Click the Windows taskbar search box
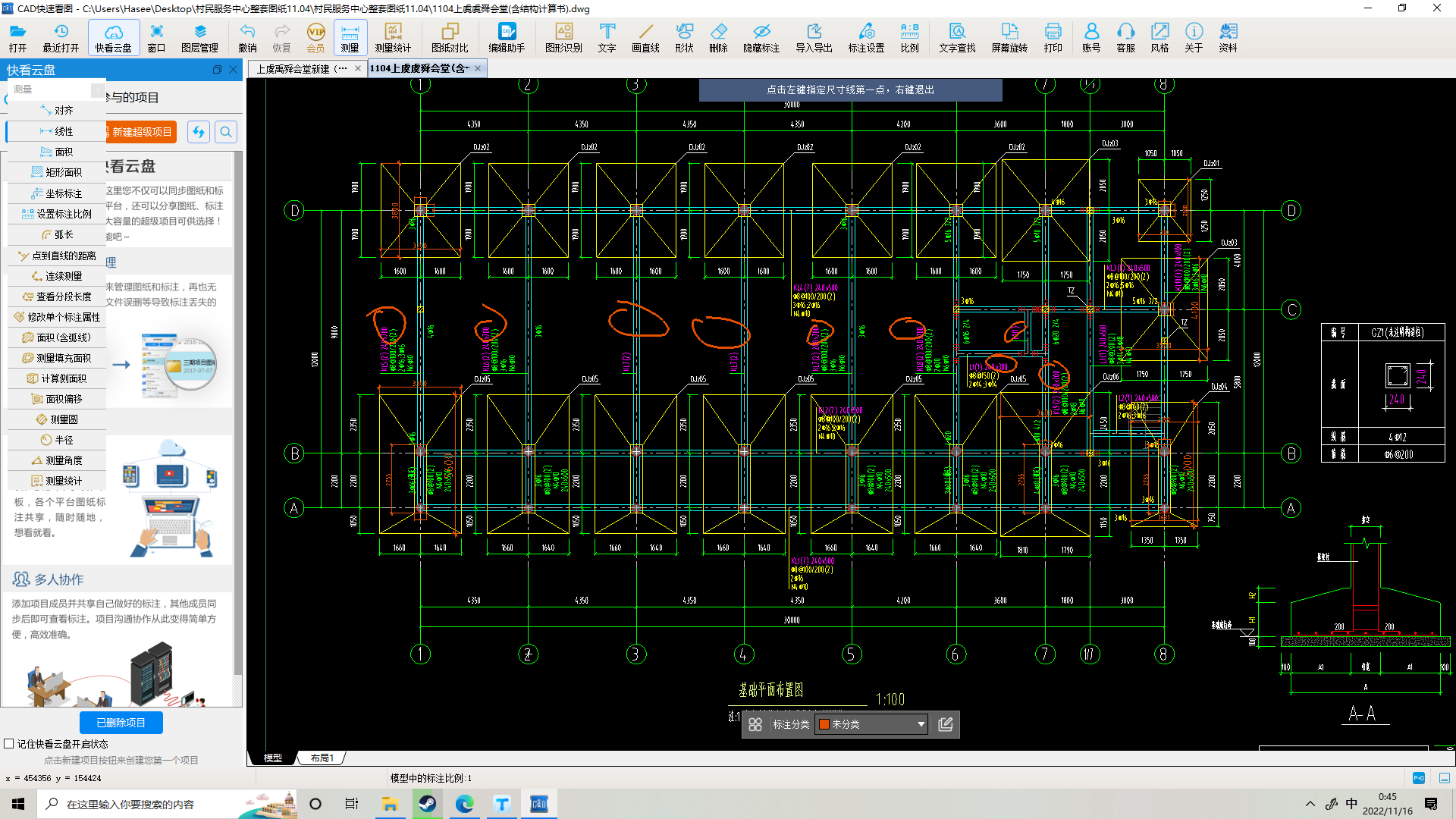This screenshot has width=1456, height=819. [x=130, y=804]
